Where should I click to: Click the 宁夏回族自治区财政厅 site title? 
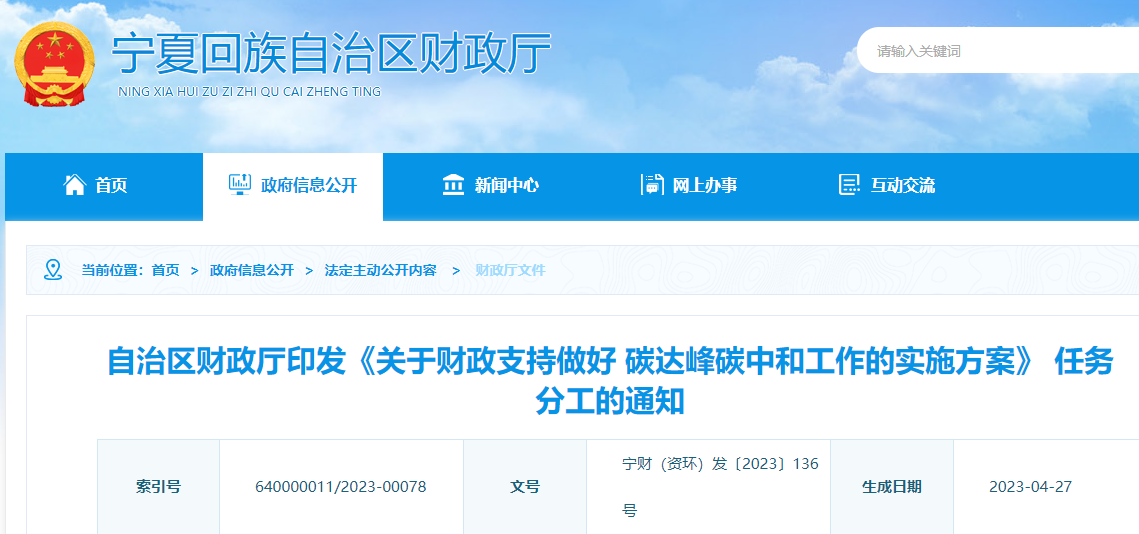[x=330, y=55]
